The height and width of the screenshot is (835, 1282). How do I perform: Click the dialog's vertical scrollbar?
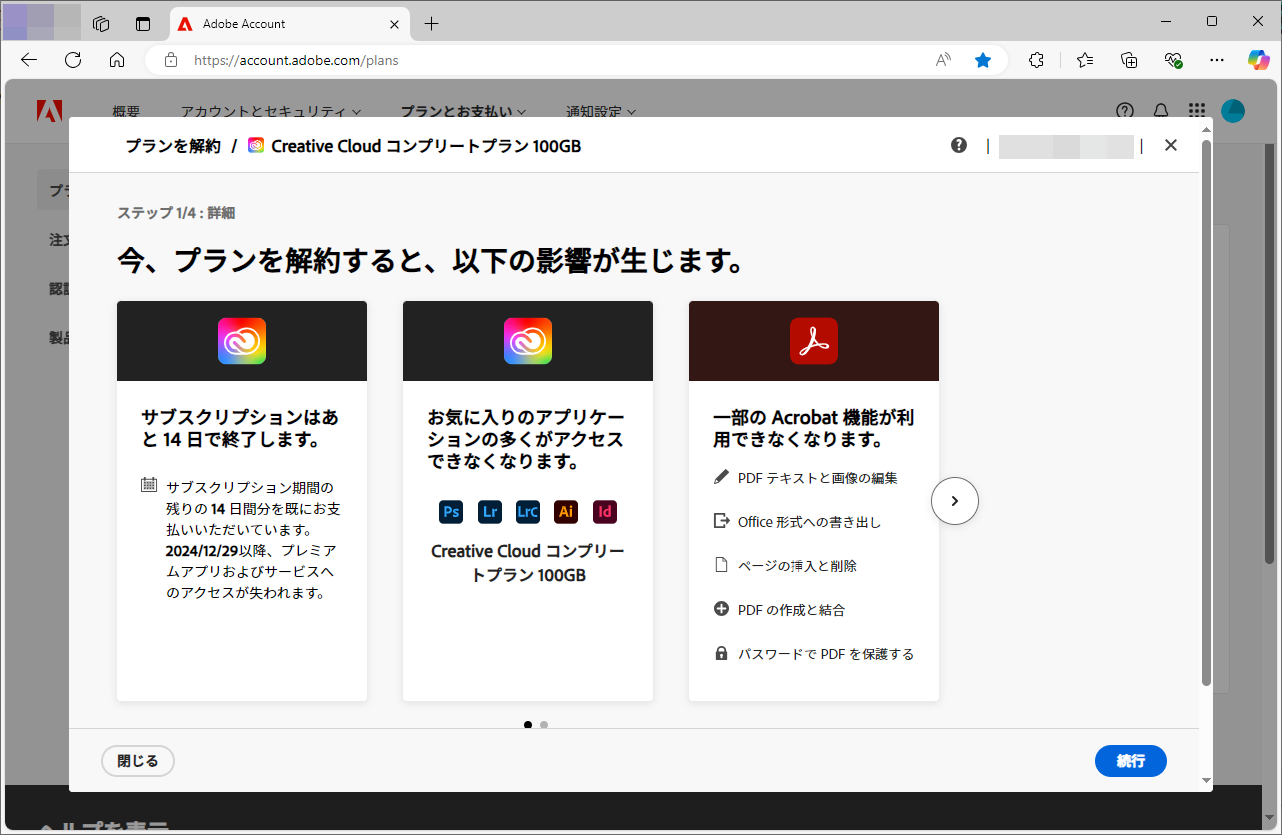pos(1206,413)
